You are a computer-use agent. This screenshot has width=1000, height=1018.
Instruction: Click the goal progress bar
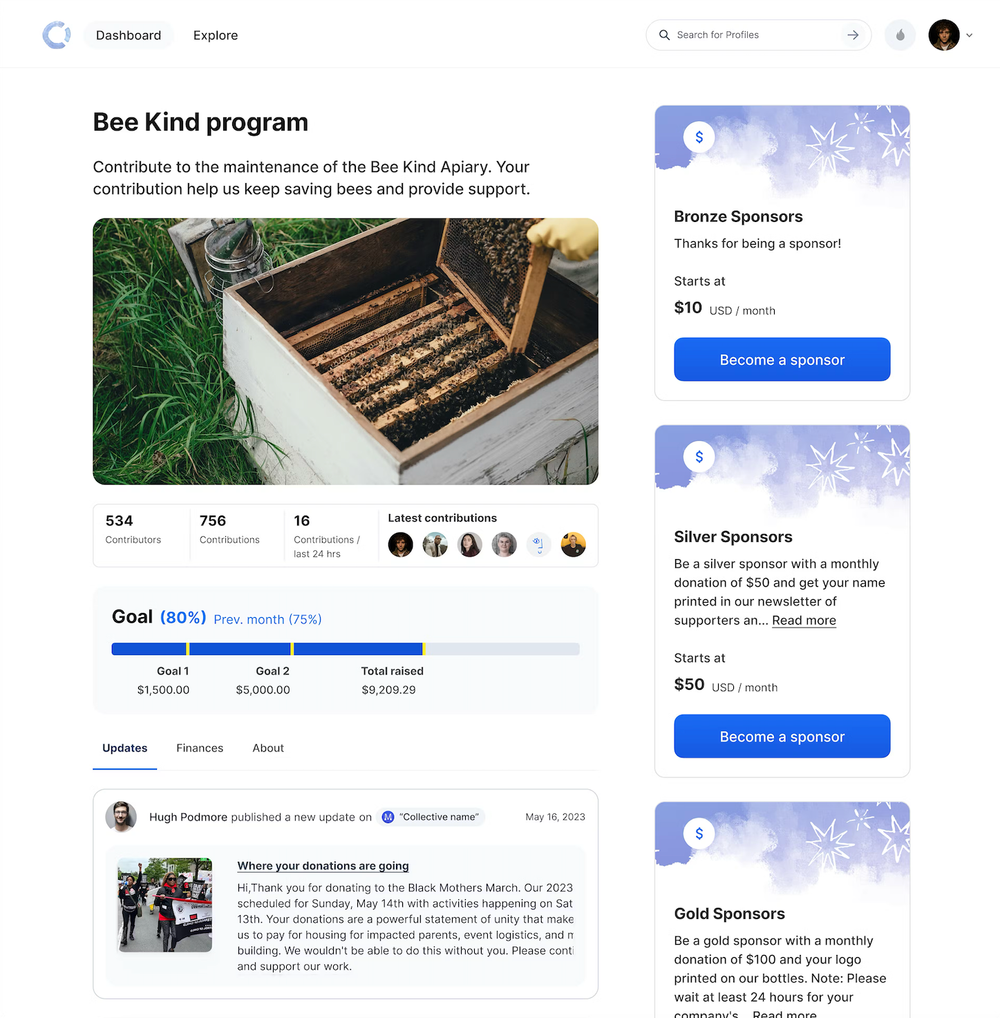coord(345,648)
